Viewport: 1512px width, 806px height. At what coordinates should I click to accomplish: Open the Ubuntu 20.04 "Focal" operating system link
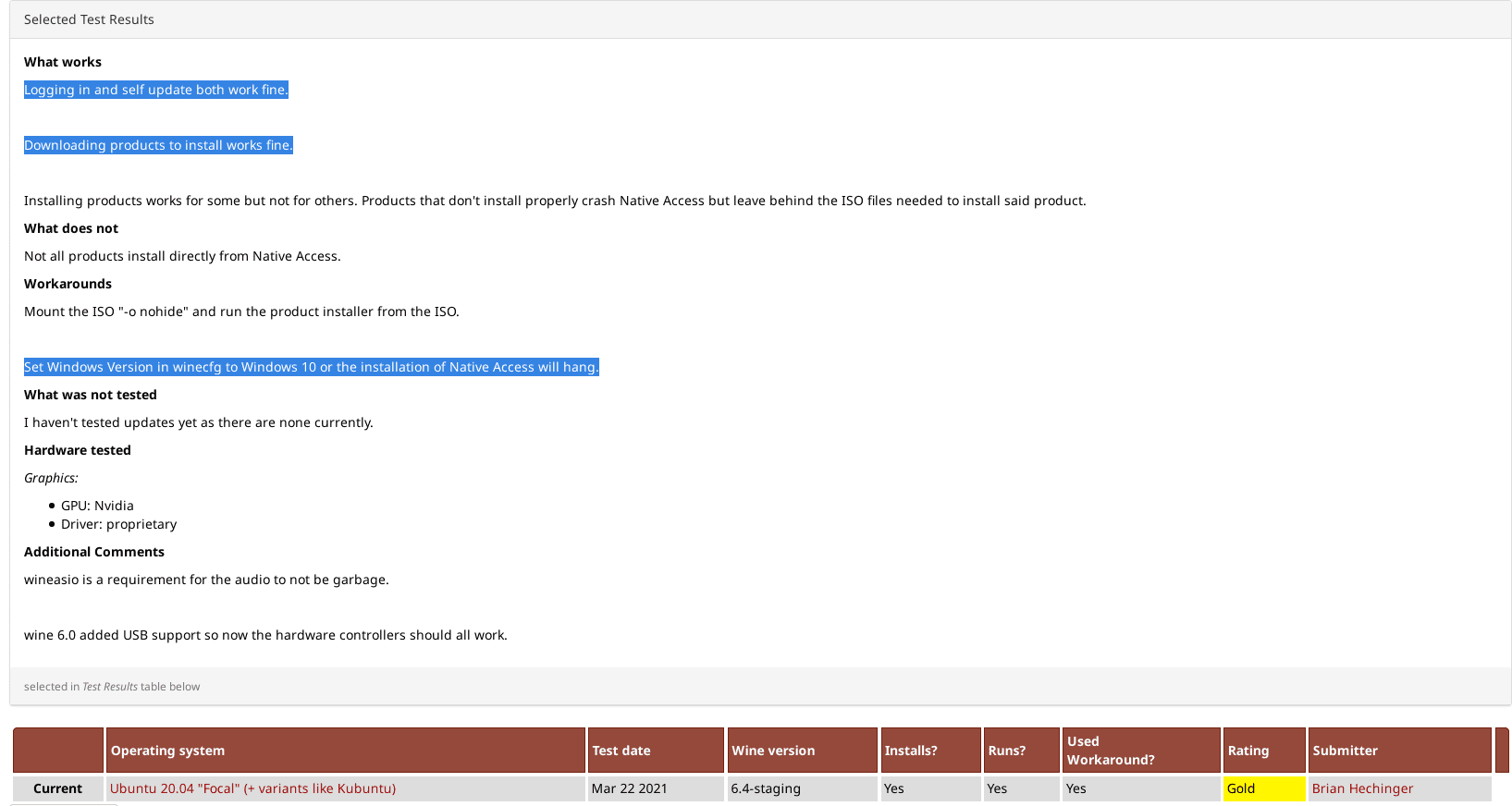(252, 788)
